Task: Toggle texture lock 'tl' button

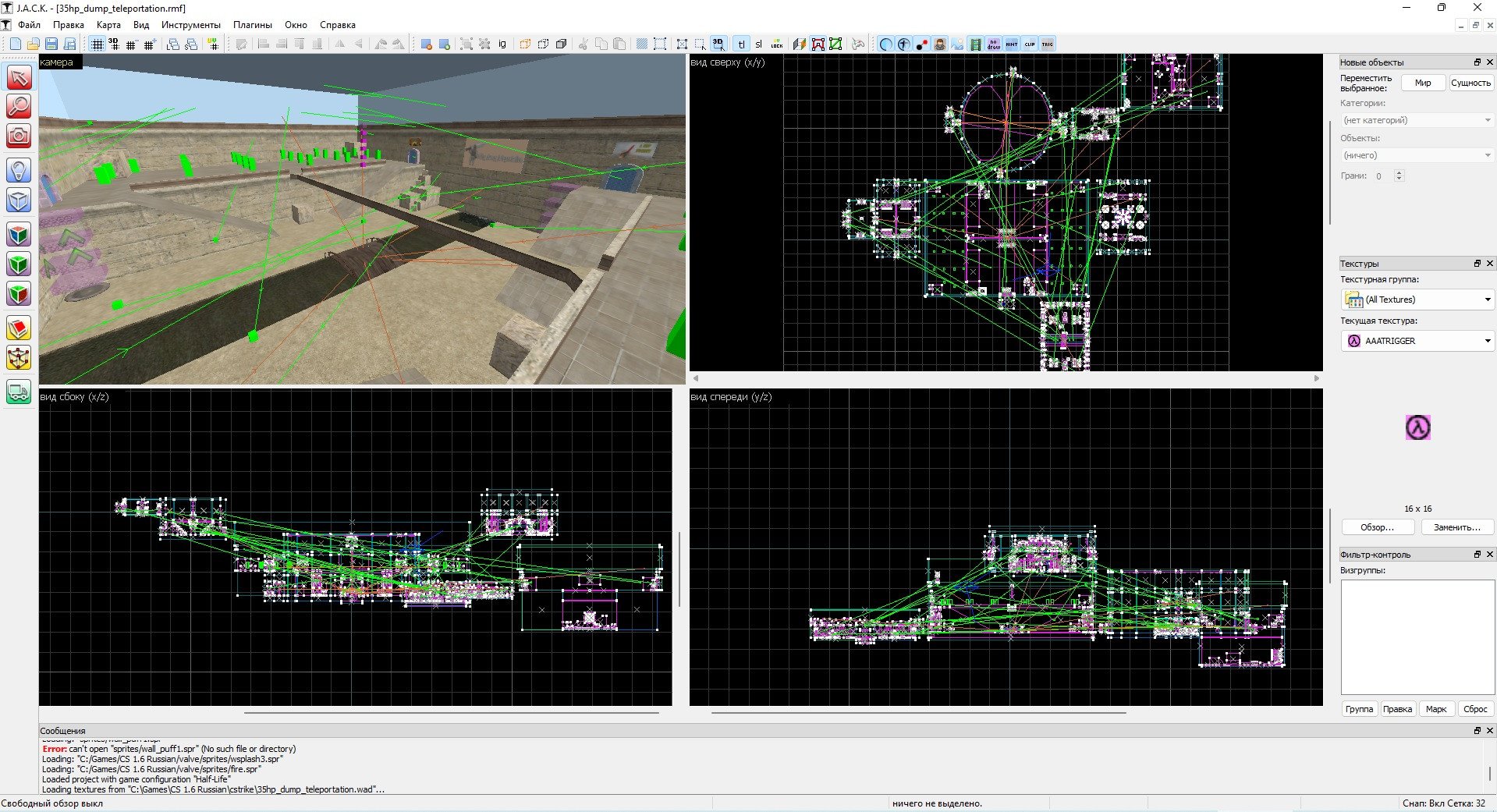Action: (741, 44)
